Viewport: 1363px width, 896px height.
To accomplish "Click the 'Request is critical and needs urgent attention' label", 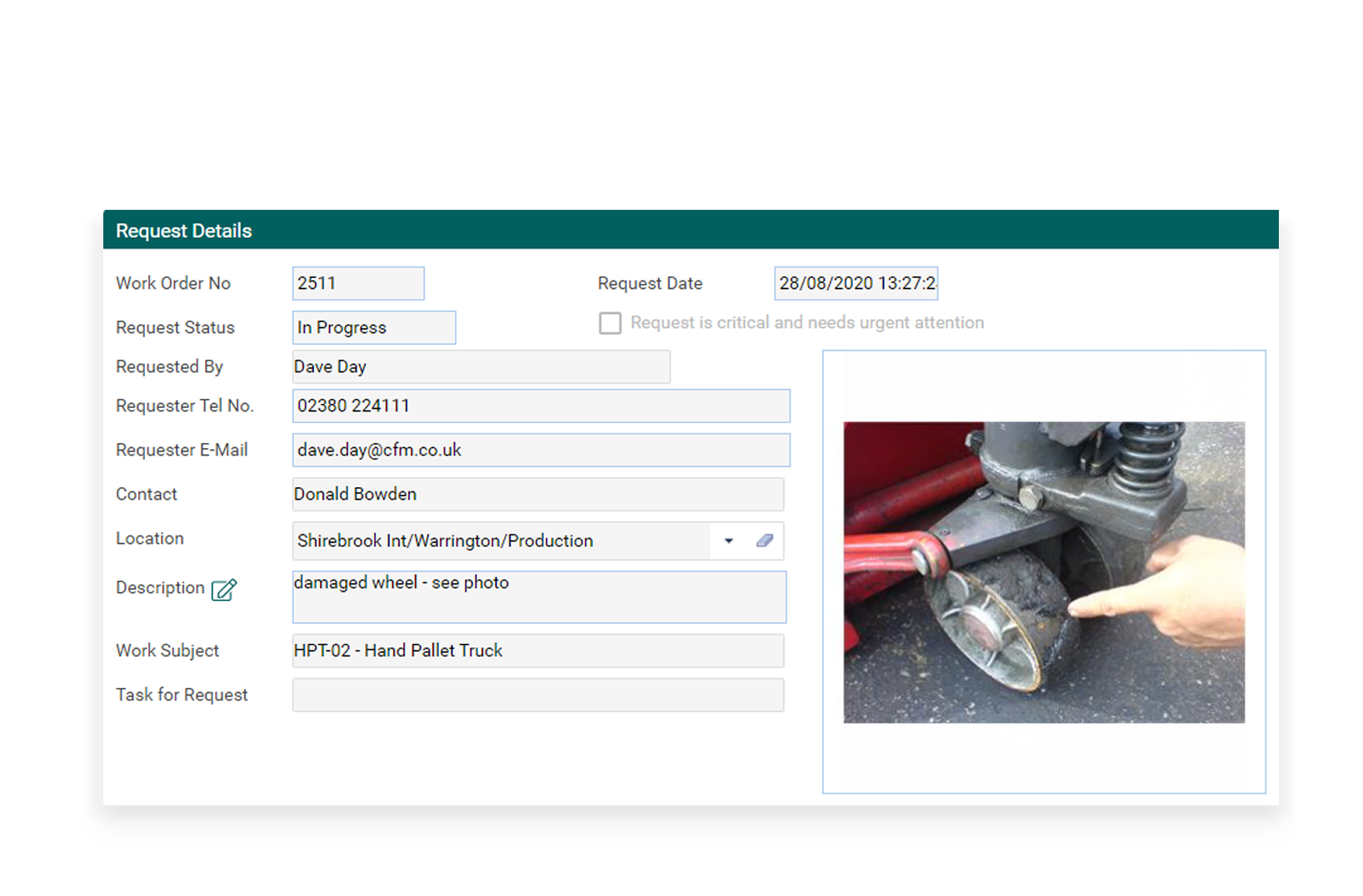I will 806,323.
